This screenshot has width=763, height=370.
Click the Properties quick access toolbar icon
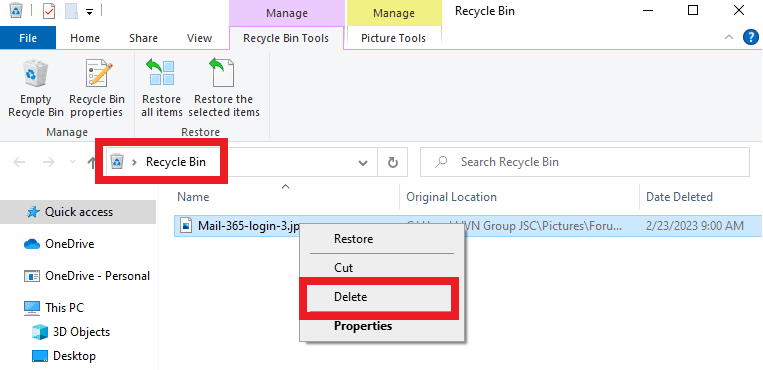tap(49, 11)
